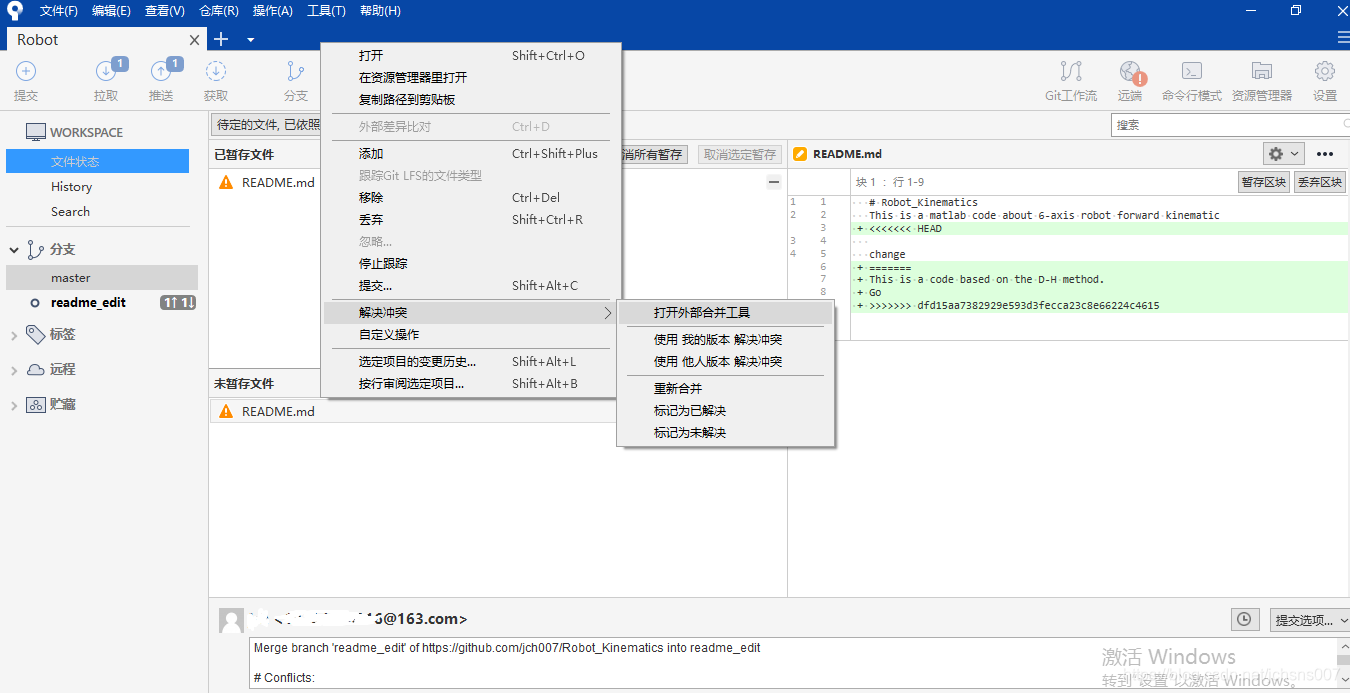This screenshot has width=1350, height=693.
Task: Switch to the Robot repository tab
Action: pos(104,40)
